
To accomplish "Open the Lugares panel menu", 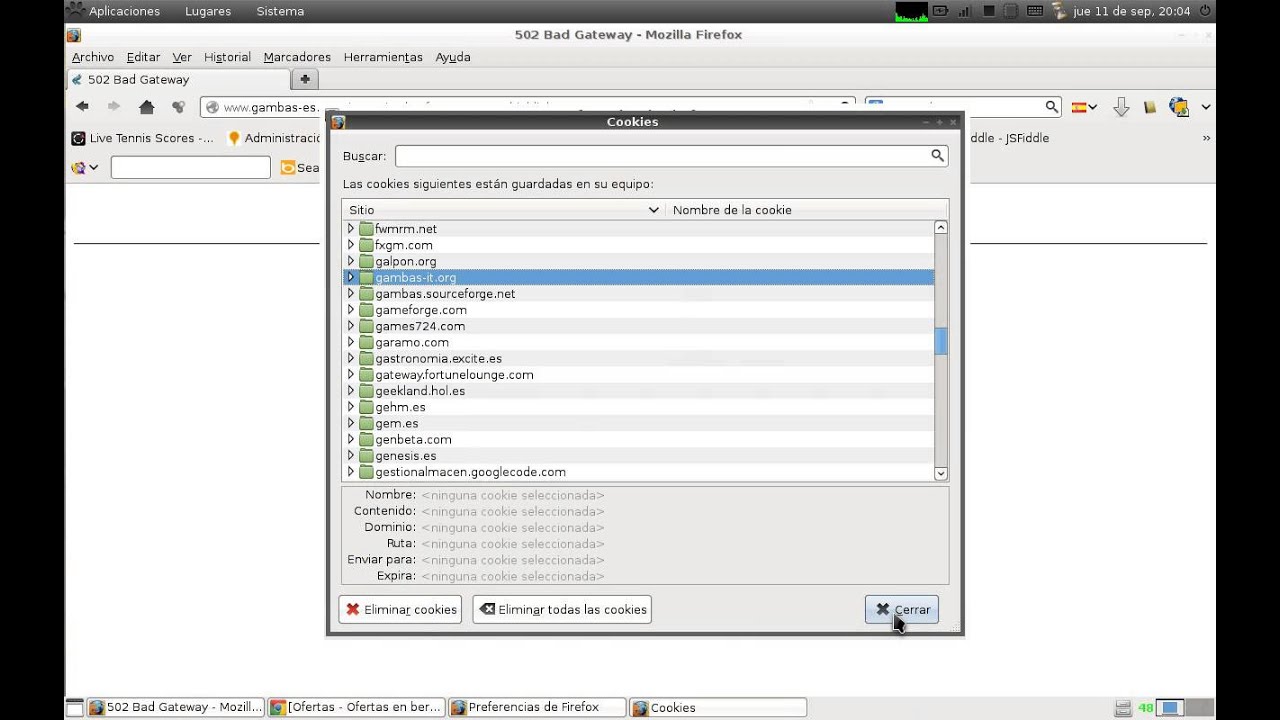I will tap(208, 11).
